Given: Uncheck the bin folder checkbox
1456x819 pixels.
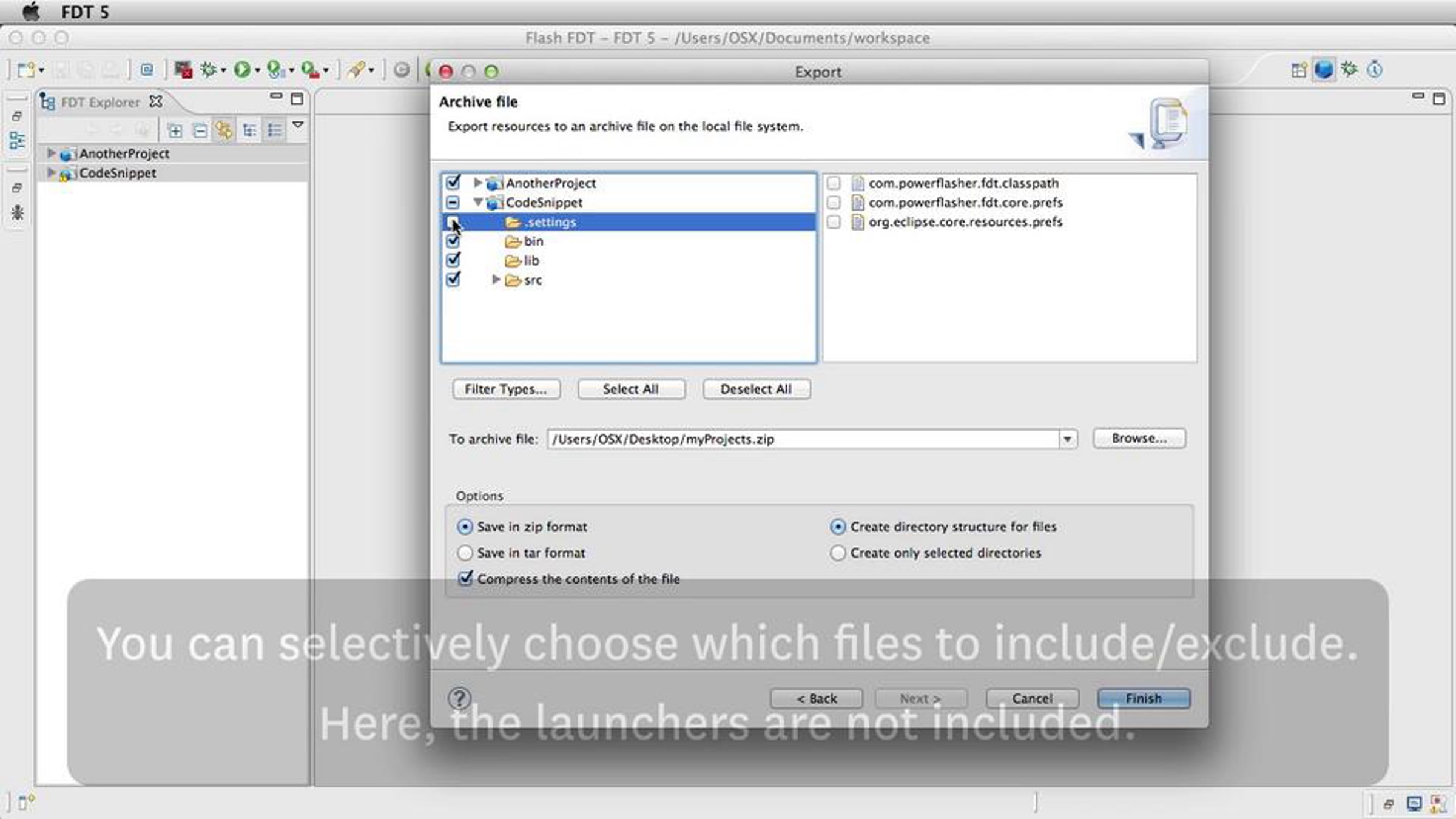Looking at the screenshot, I should pyautogui.click(x=453, y=241).
